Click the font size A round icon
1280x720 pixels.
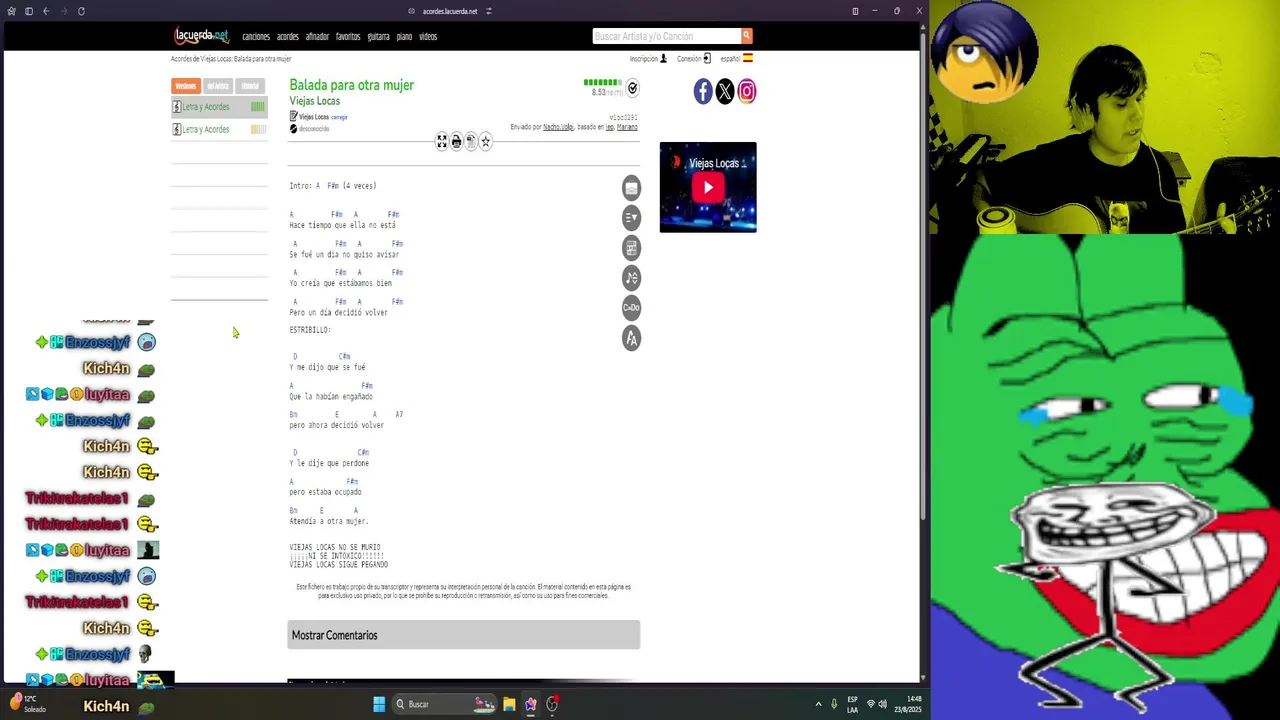click(631, 338)
